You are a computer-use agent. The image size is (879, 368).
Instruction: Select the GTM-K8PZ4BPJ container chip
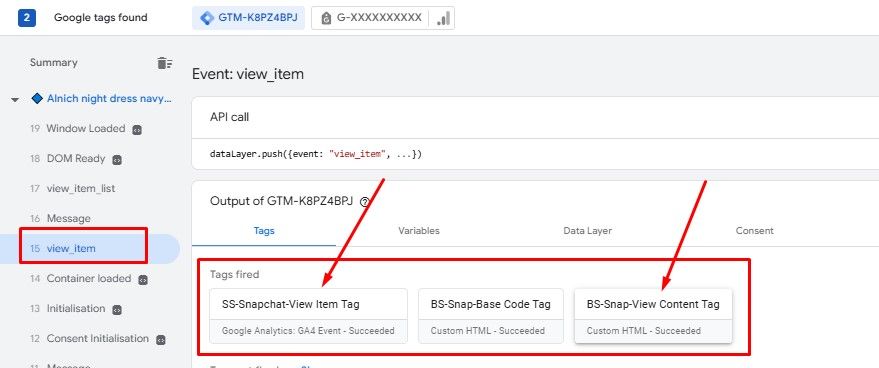tap(248, 18)
